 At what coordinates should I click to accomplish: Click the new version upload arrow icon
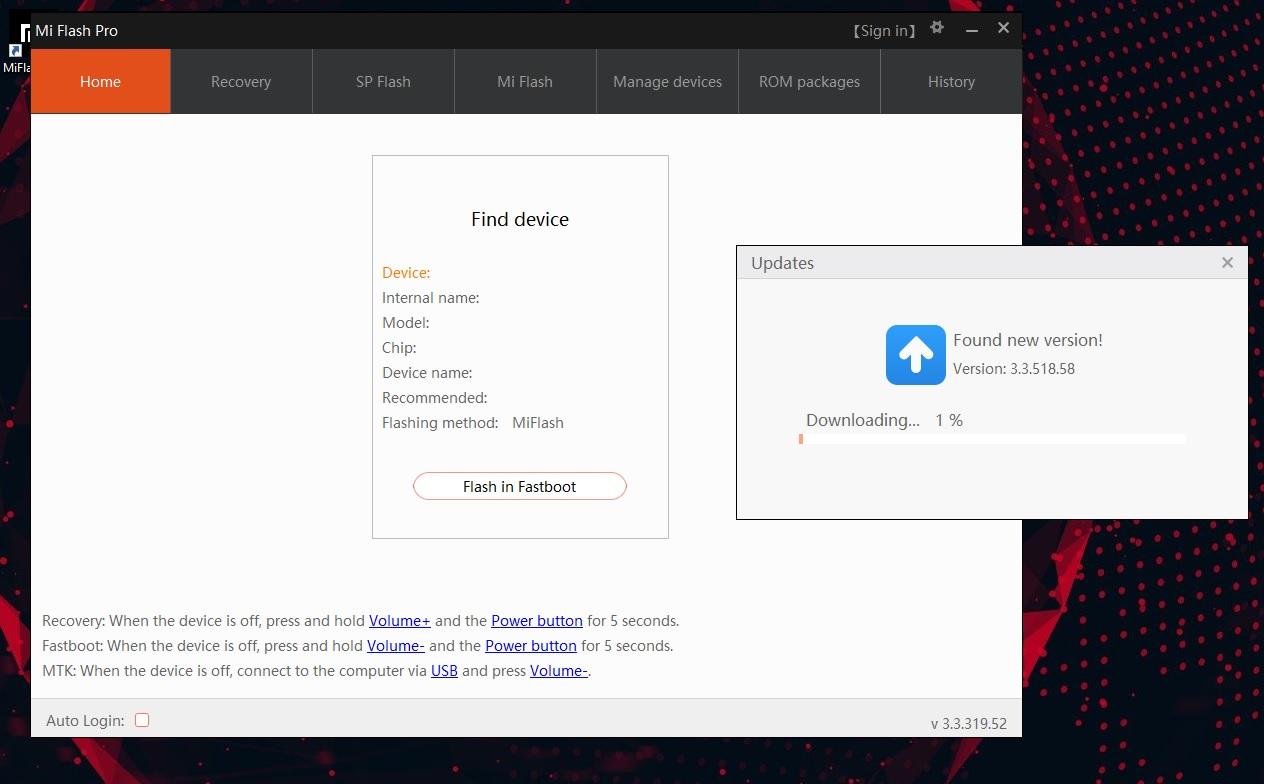point(914,354)
